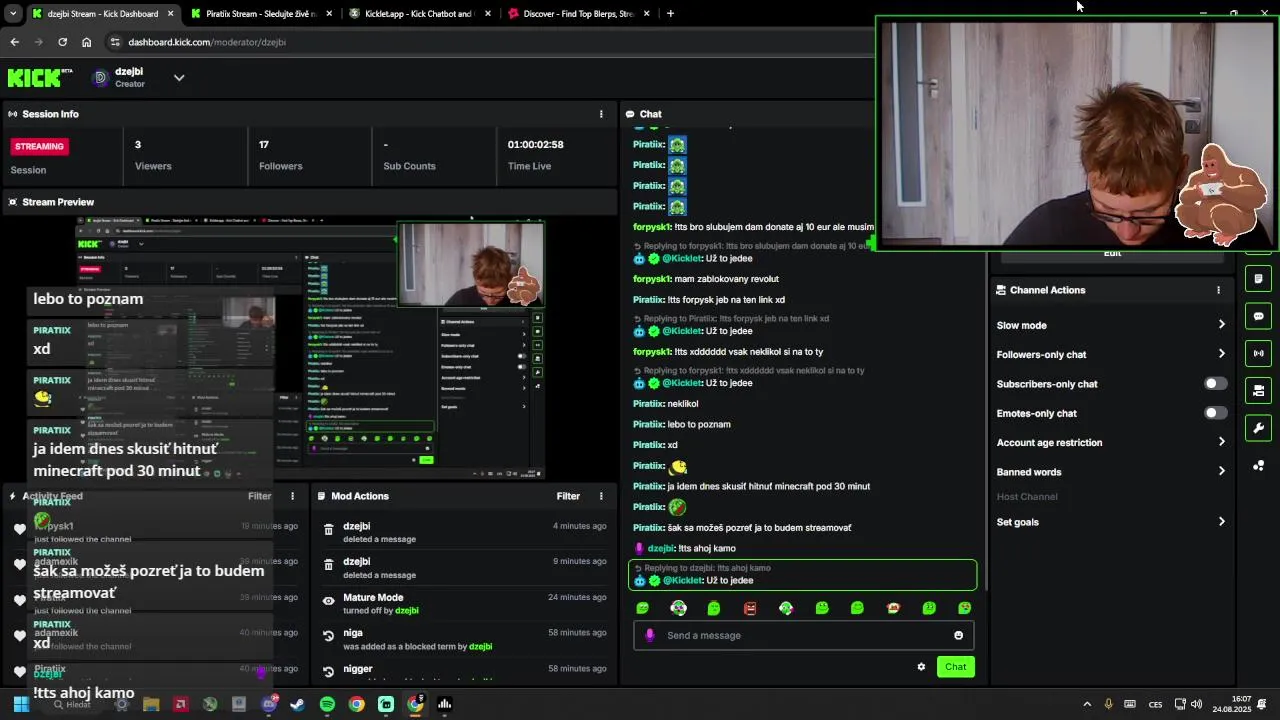Toggle Emotes-only chat switch

pos(1215,413)
